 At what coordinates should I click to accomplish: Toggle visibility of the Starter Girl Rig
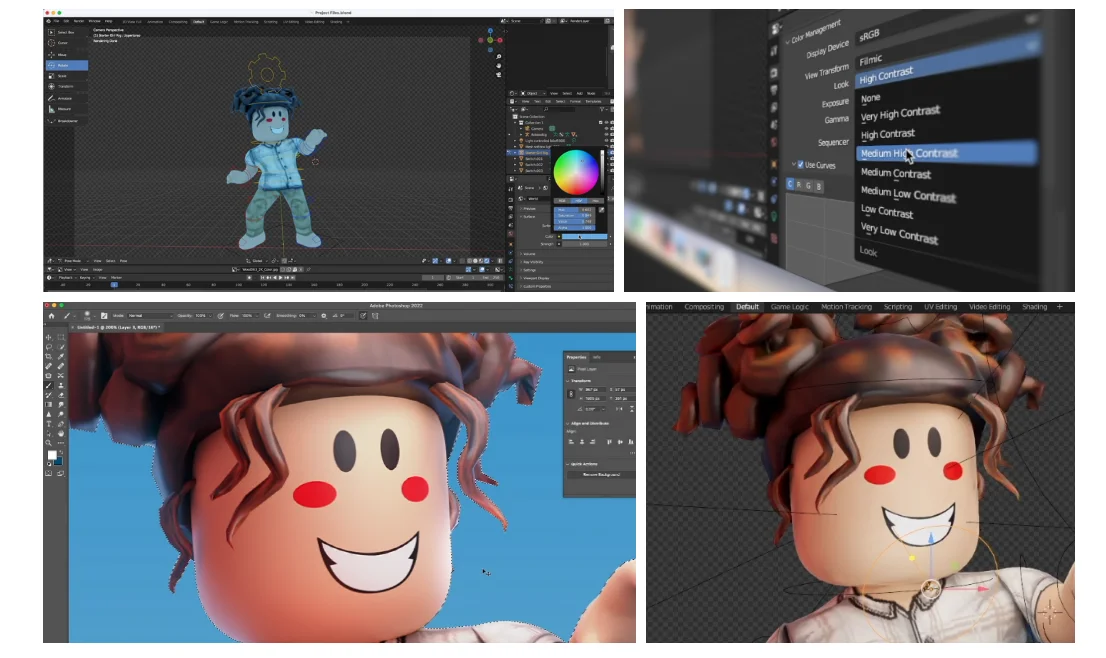tap(610, 151)
